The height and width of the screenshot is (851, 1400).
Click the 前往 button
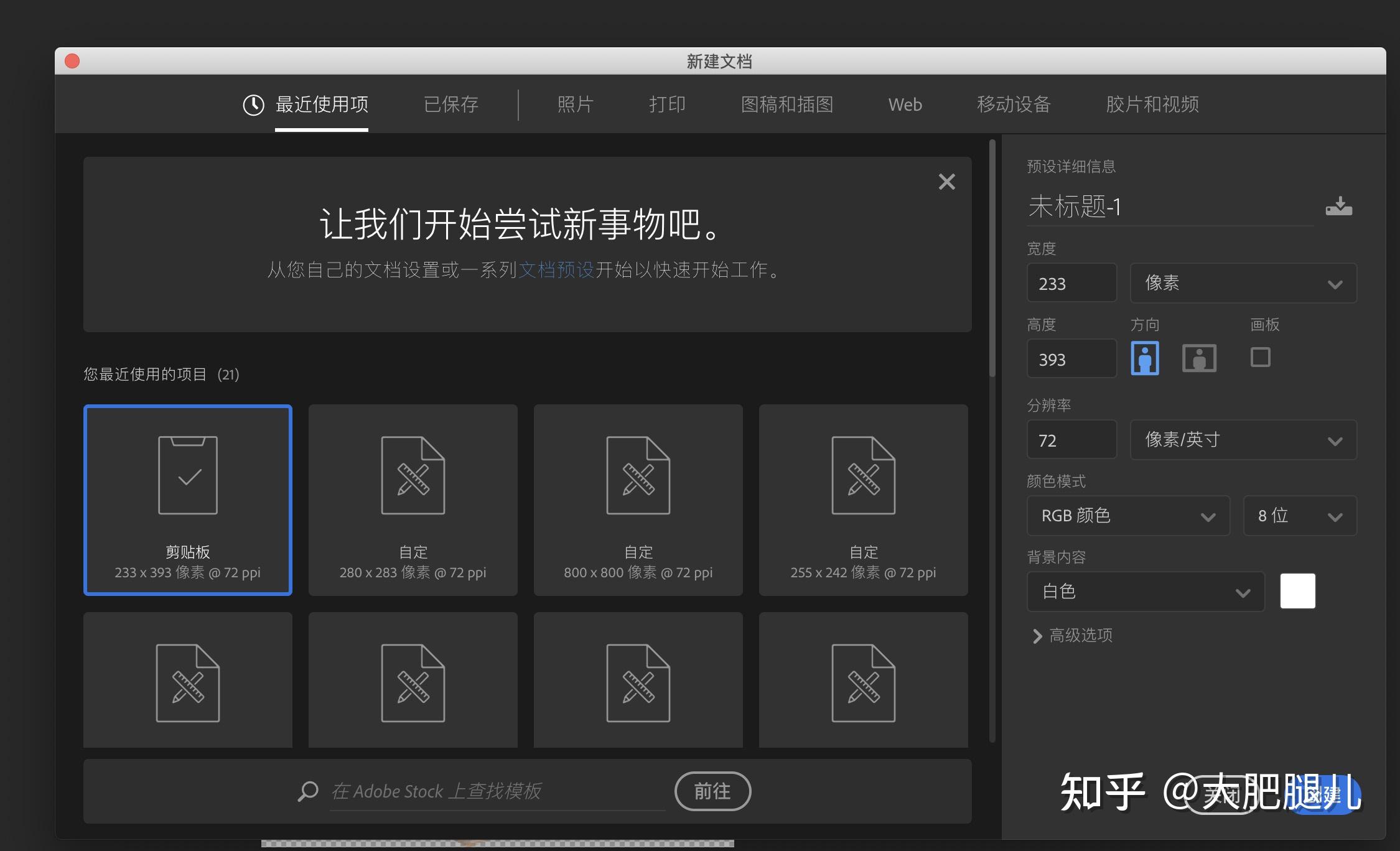tap(712, 791)
